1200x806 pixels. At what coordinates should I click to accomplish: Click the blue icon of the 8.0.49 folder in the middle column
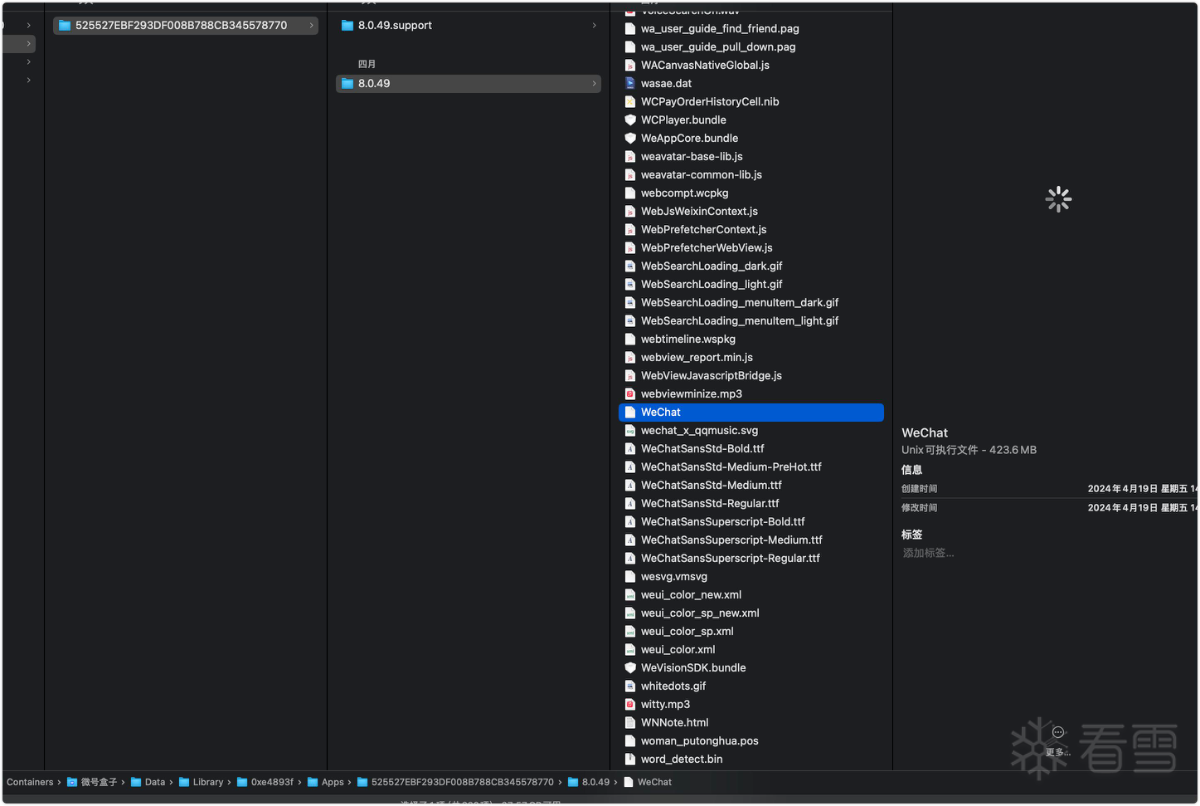[x=348, y=83]
